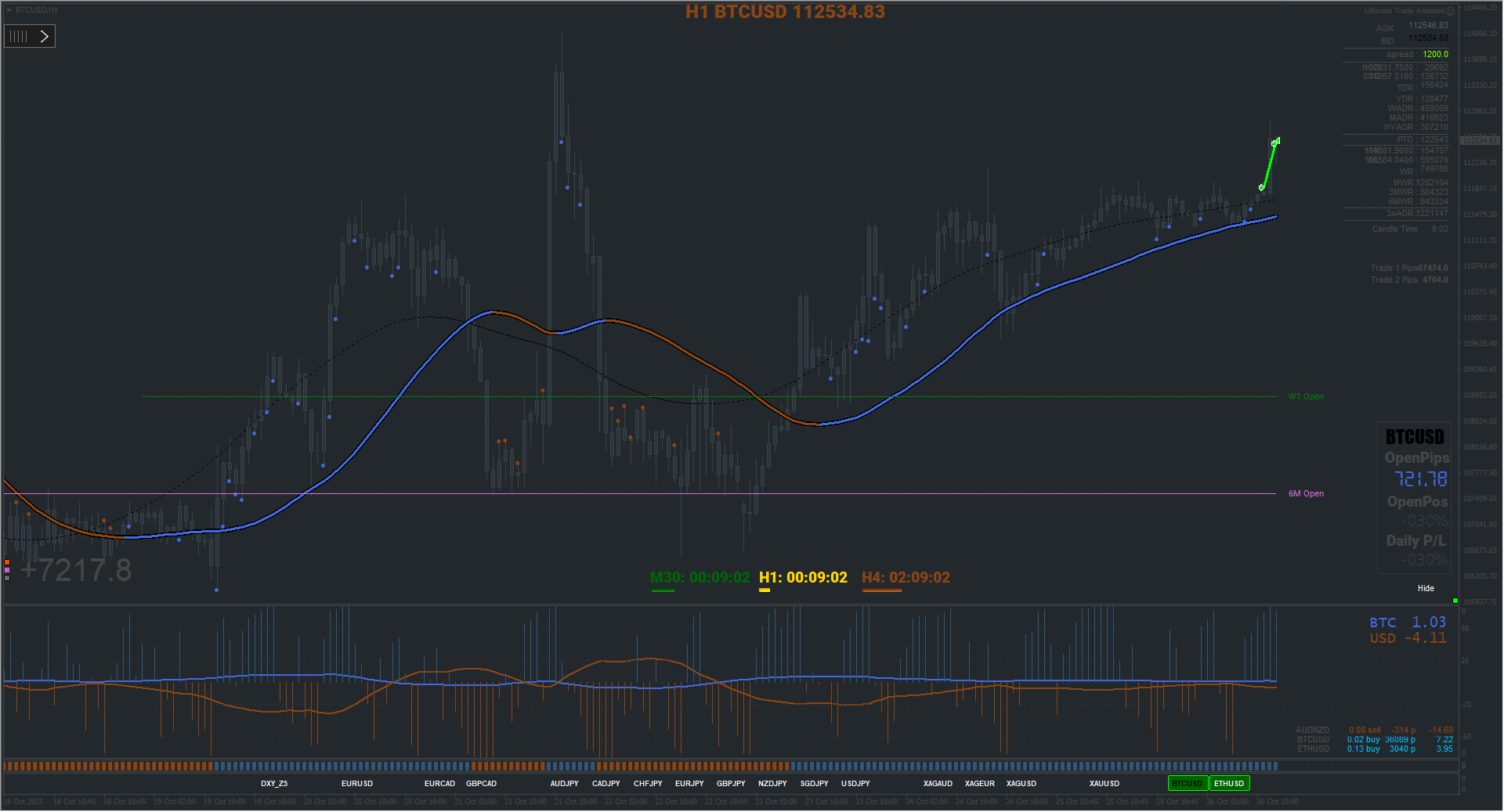Switch chart to XAUUSD symbol
This screenshot has width=1504, height=812.
[1104, 783]
